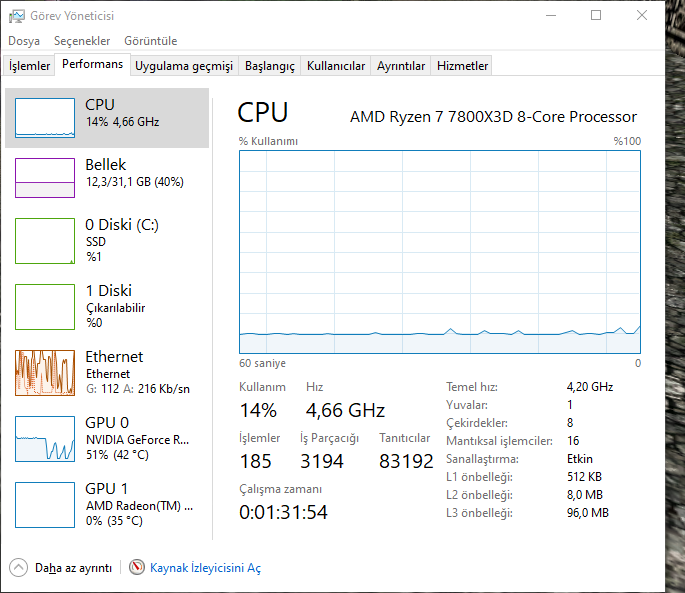Open the Bellek memory graph thumbnail

point(45,177)
